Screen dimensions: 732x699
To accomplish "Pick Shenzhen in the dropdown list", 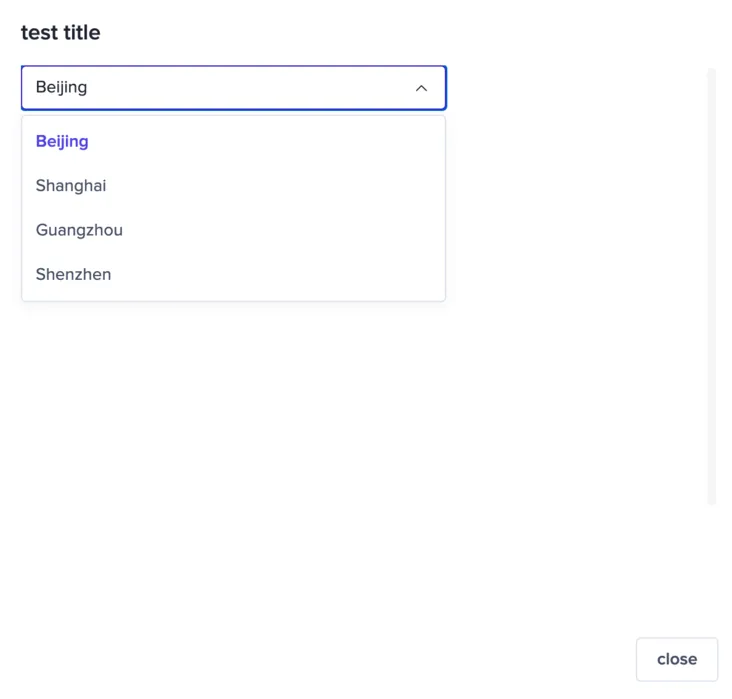I will (233, 275).
